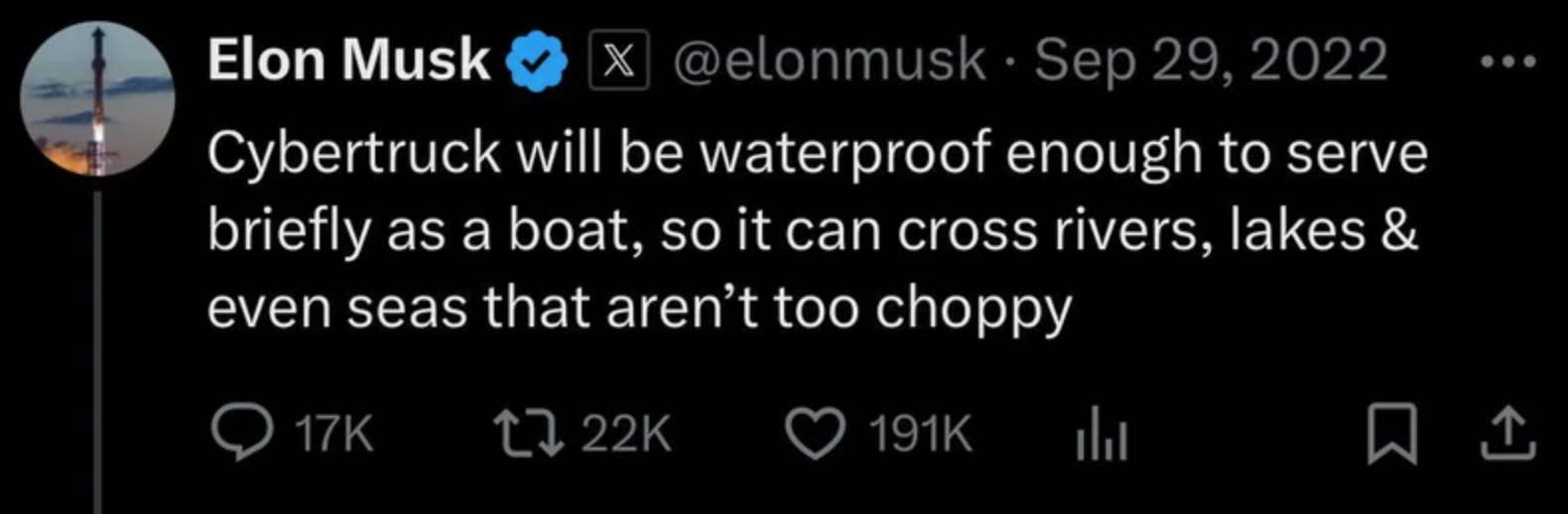The image size is (1568, 514).
Task: Click the 17K reply count
Action: tap(335, 436)
